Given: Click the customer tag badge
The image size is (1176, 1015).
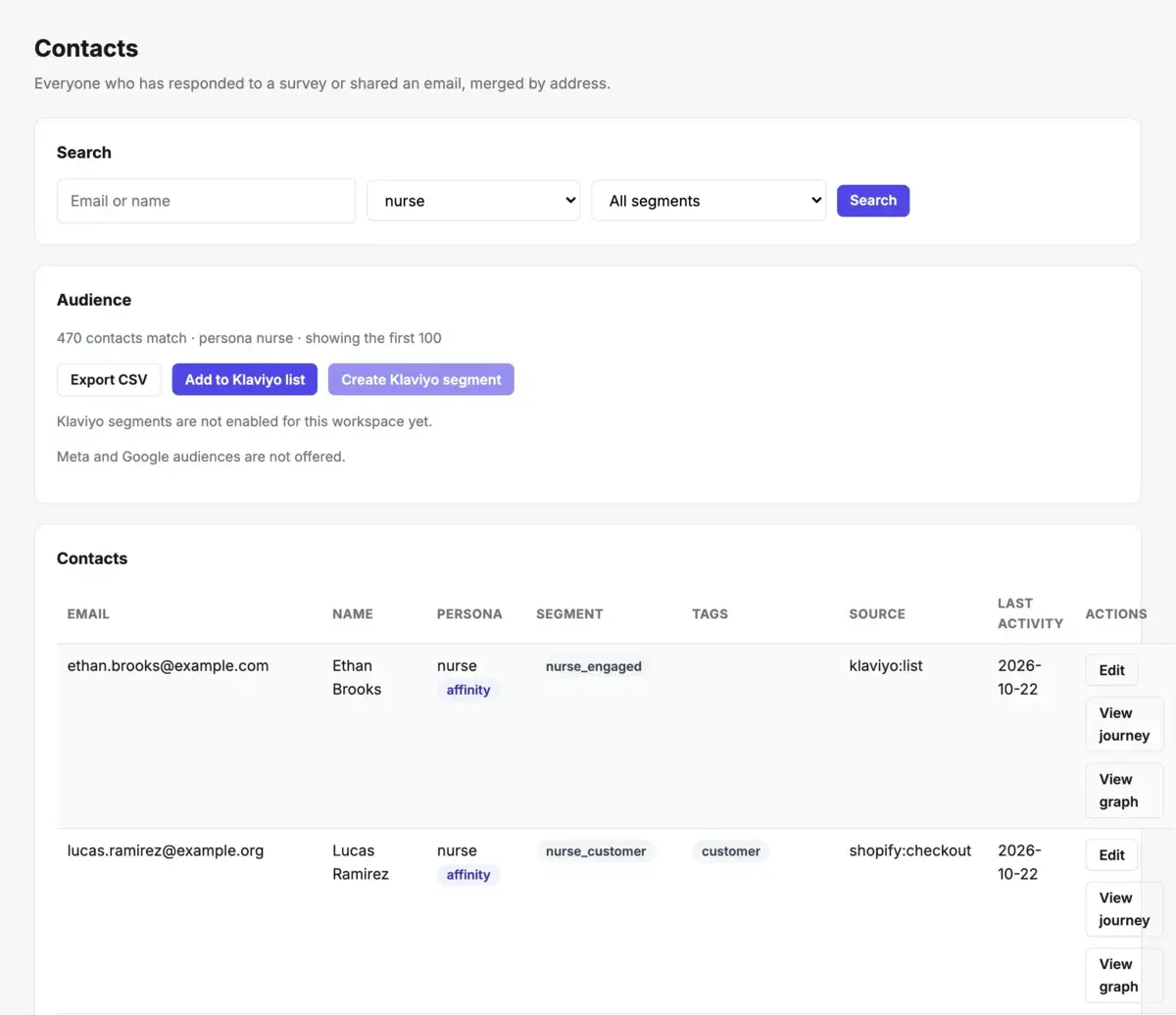Looking at the screenshot, I should tap(731, 851).
